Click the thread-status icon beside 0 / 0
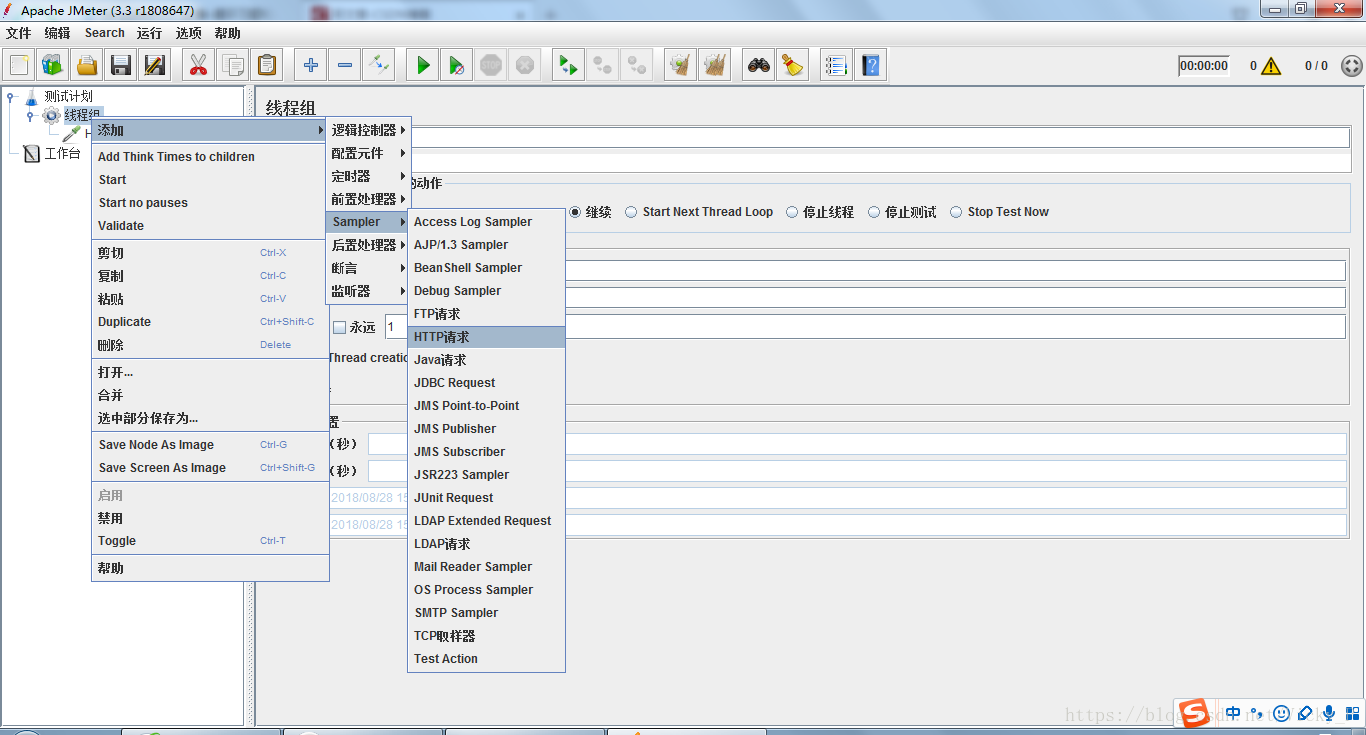Screen dimensions: 1366x735 tap(1351, 66)
